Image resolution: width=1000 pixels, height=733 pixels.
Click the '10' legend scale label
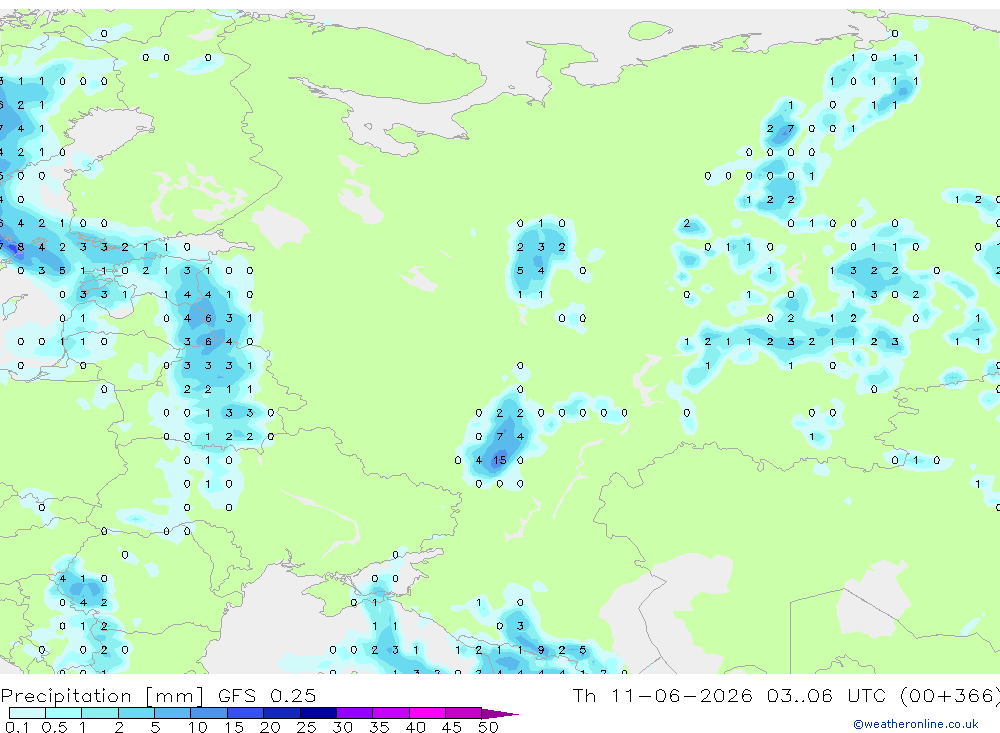point(197,727)
